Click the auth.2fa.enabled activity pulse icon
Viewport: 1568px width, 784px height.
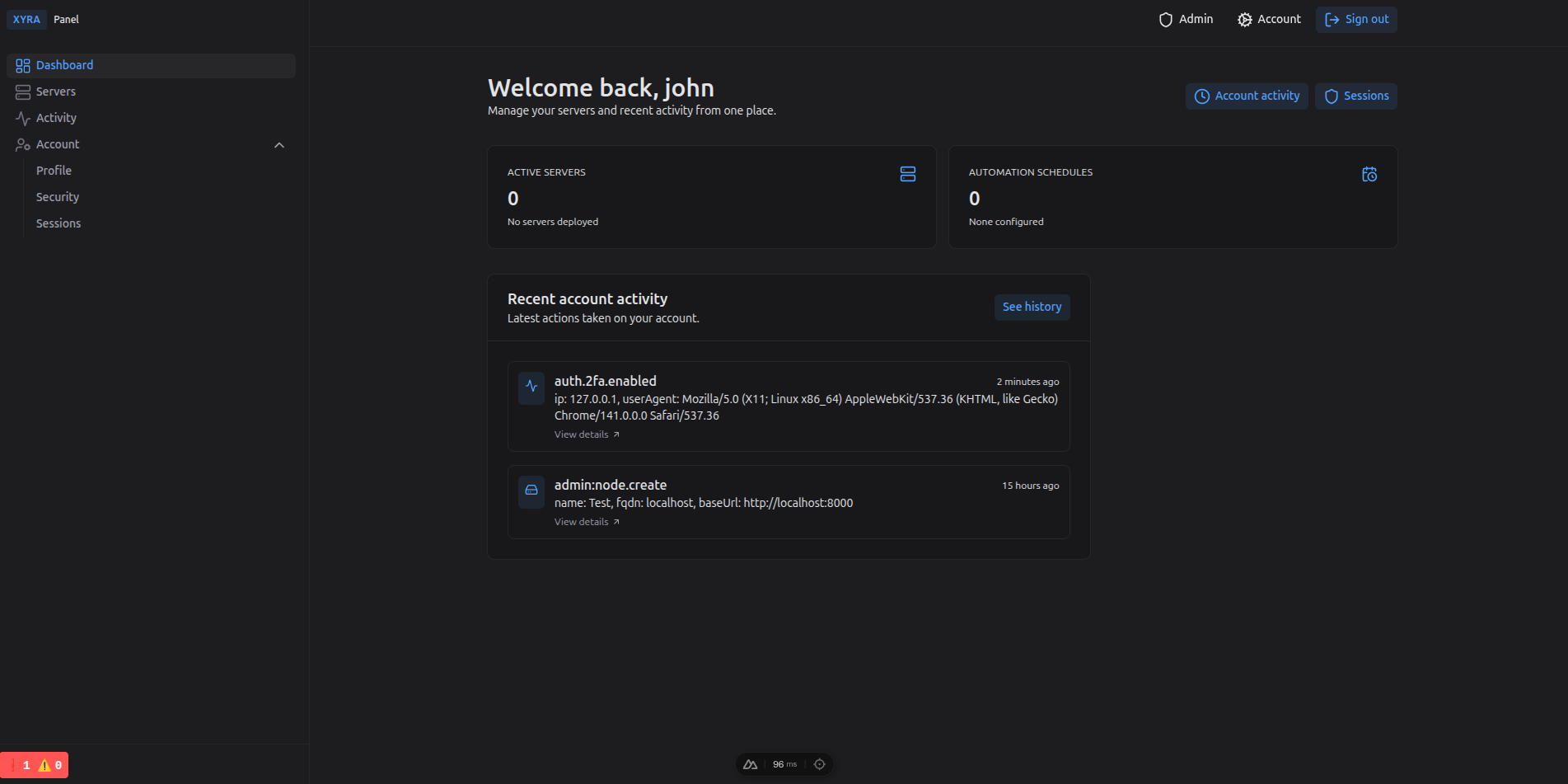[531, 387]
